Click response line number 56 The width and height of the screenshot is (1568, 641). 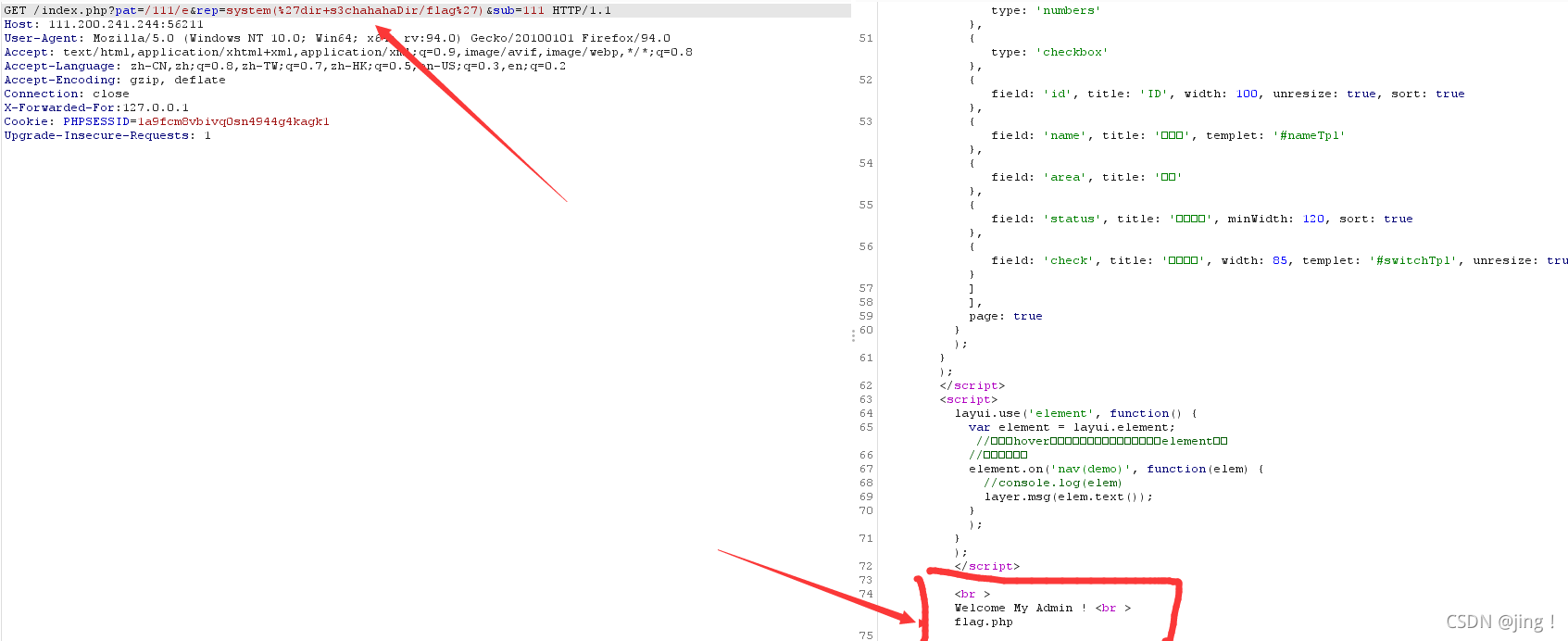866,246
